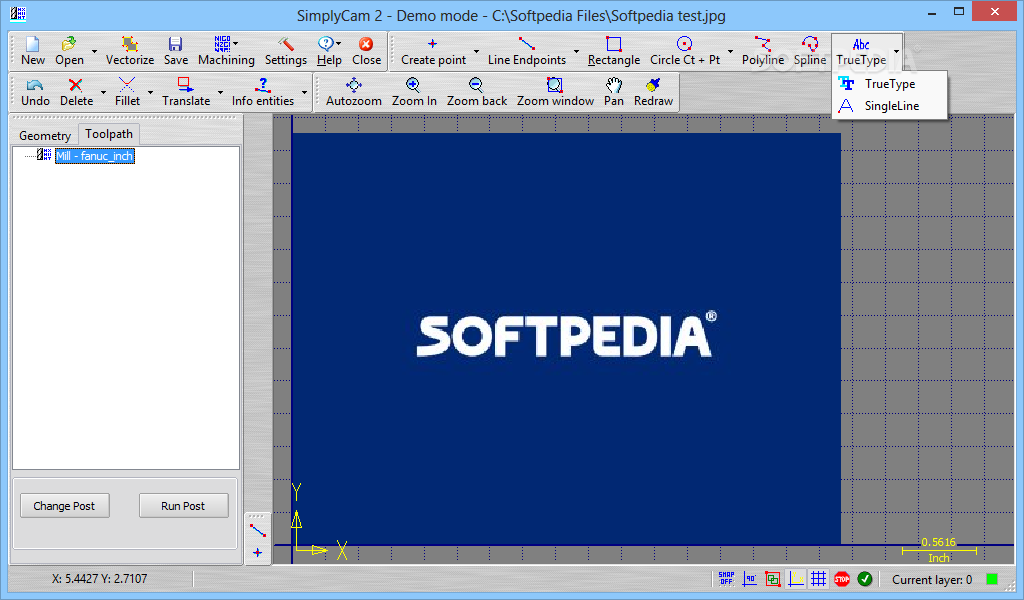Expand the Create point dropdown arrow
1024x600 pixels.
(x=476, y=52)
